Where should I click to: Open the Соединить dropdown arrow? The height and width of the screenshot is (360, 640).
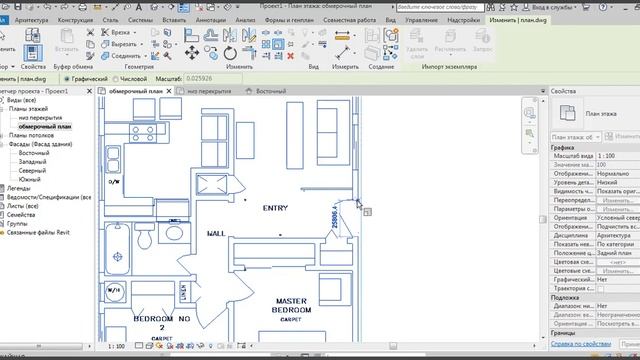coord(146,56)
